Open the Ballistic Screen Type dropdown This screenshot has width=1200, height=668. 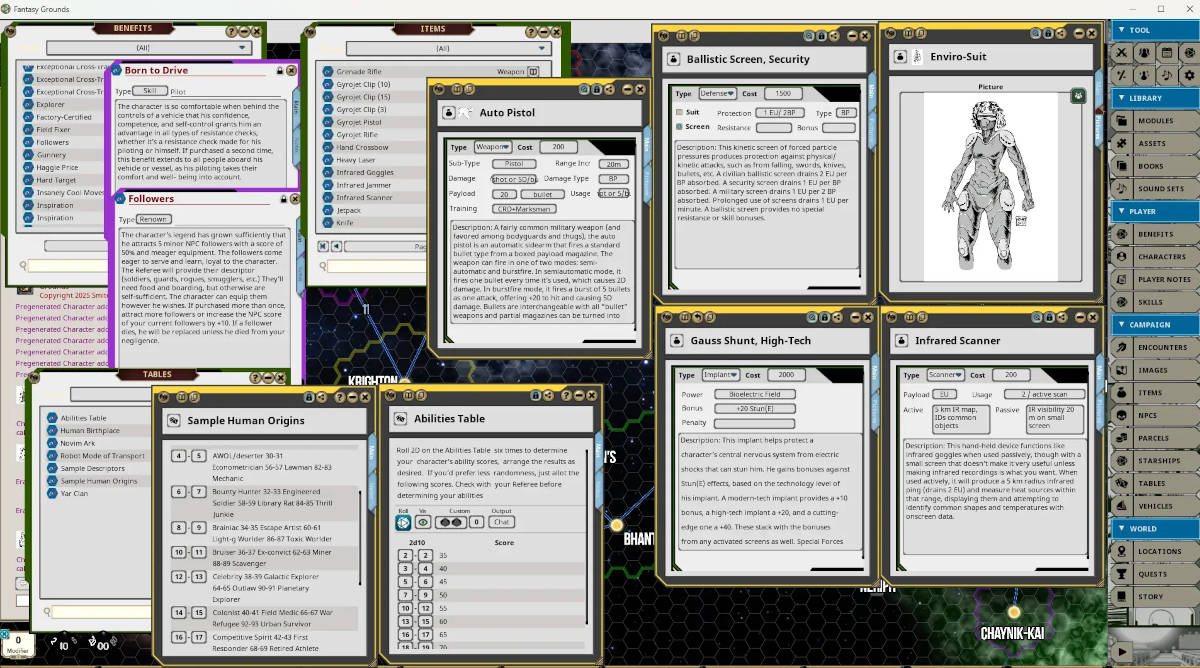(716, 93)
